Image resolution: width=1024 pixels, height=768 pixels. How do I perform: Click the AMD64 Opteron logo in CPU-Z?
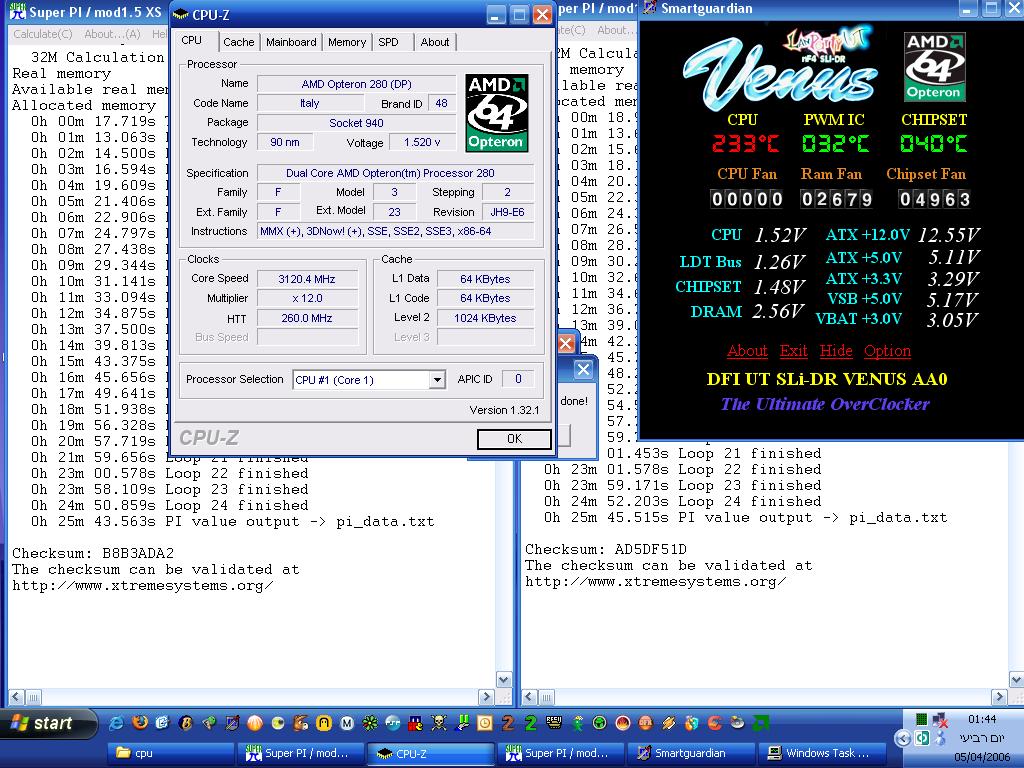tap(496, 113)
